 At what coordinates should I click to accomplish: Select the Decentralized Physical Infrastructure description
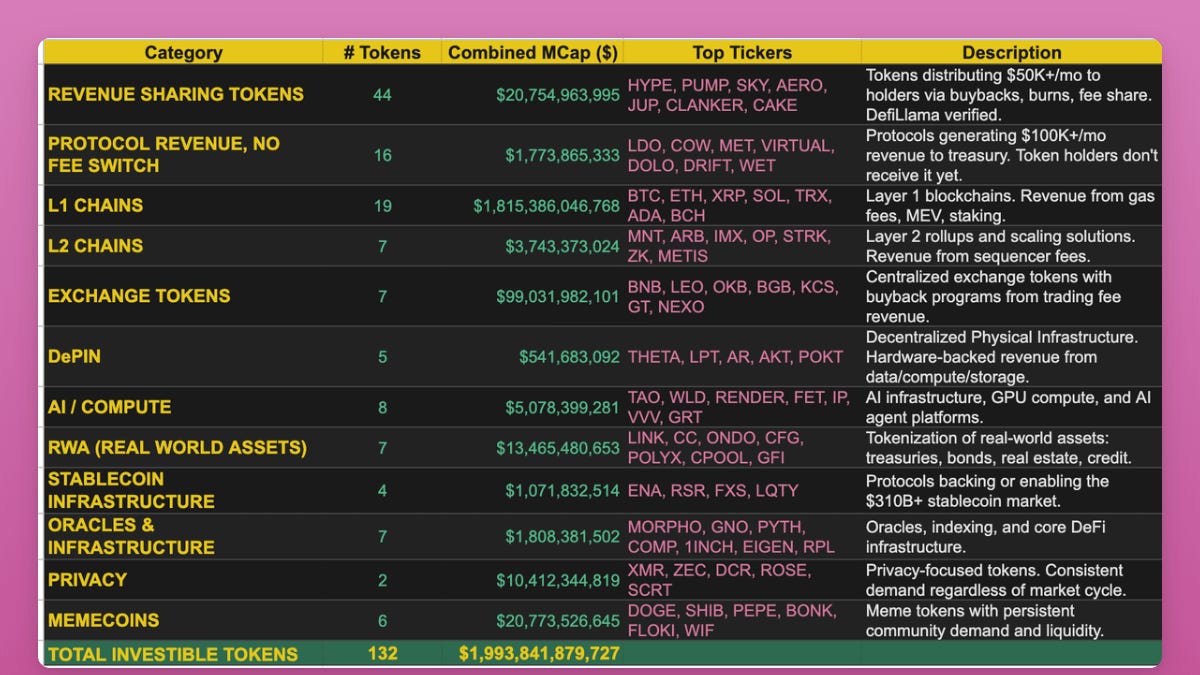pyautogui.click(x=1011, y=356)
